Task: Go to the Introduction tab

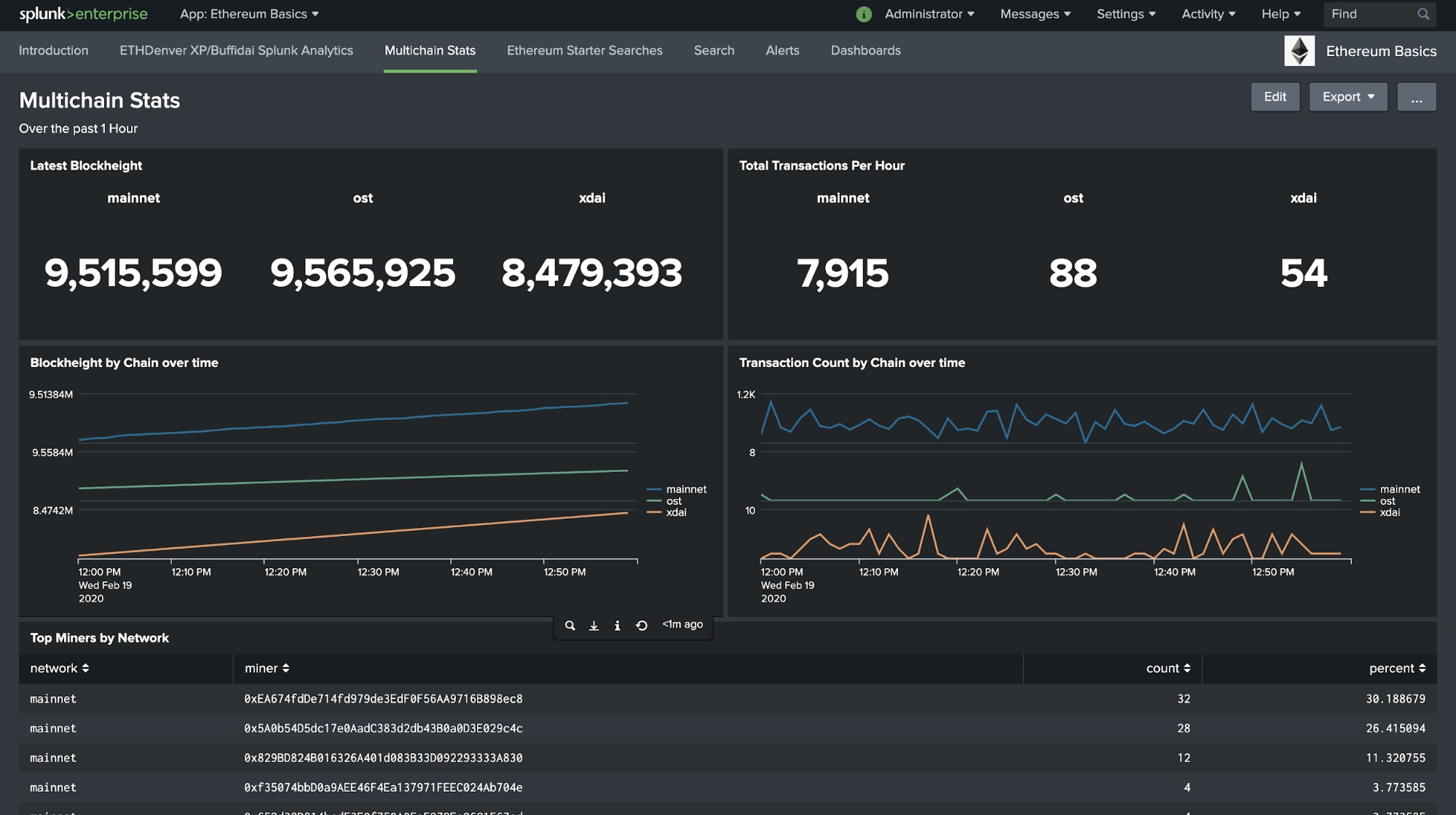Action: coord(53,50)
